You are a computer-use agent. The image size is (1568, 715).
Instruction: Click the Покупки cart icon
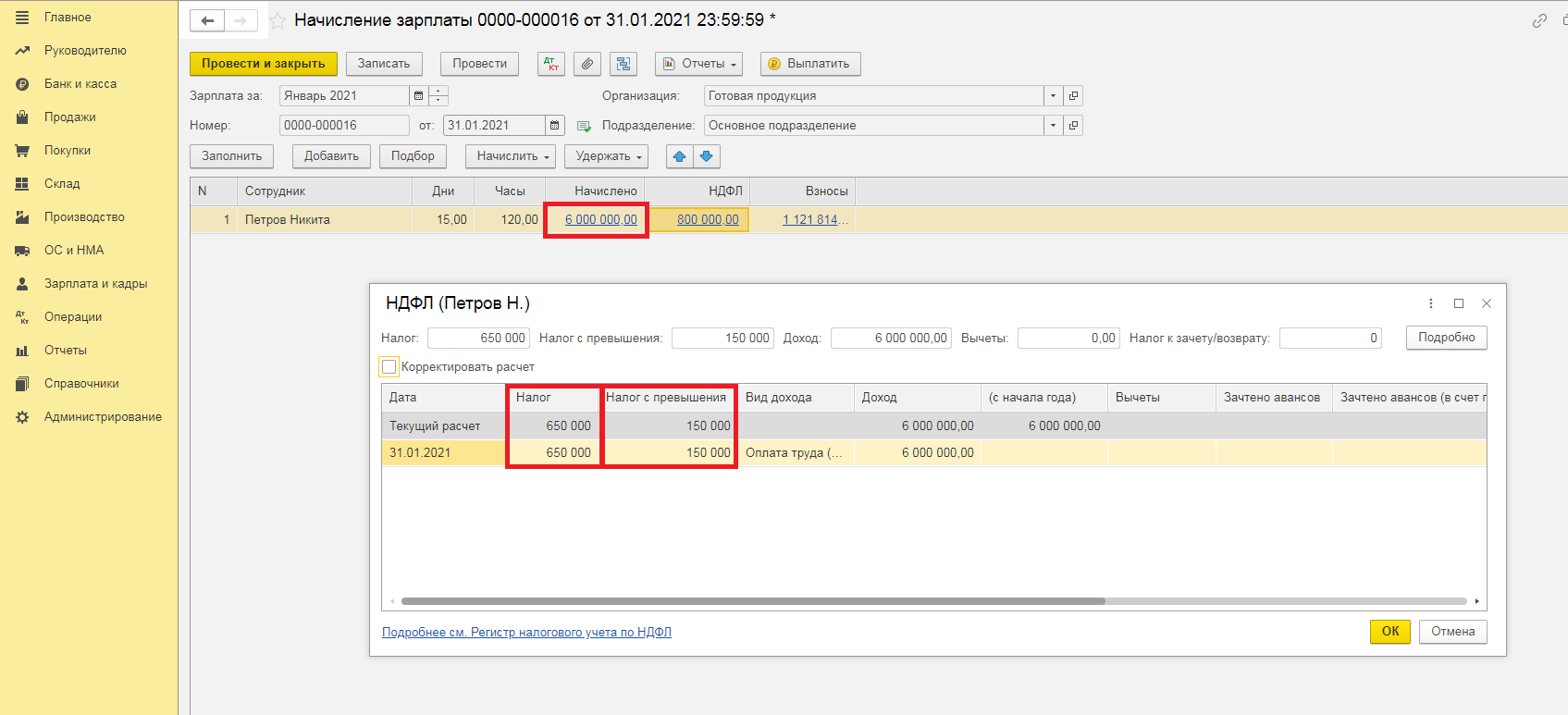coord(22,151)
